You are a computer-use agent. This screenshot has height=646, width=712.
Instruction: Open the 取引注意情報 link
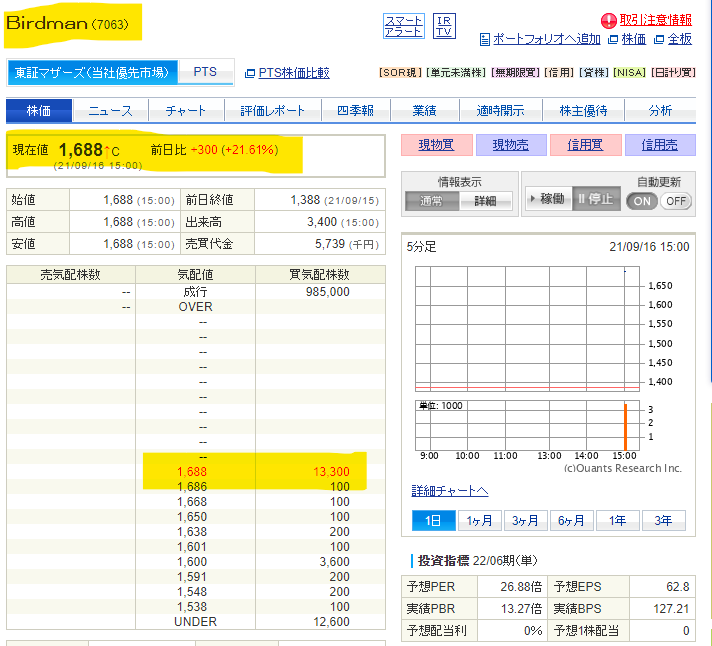[x=656, y=20]
